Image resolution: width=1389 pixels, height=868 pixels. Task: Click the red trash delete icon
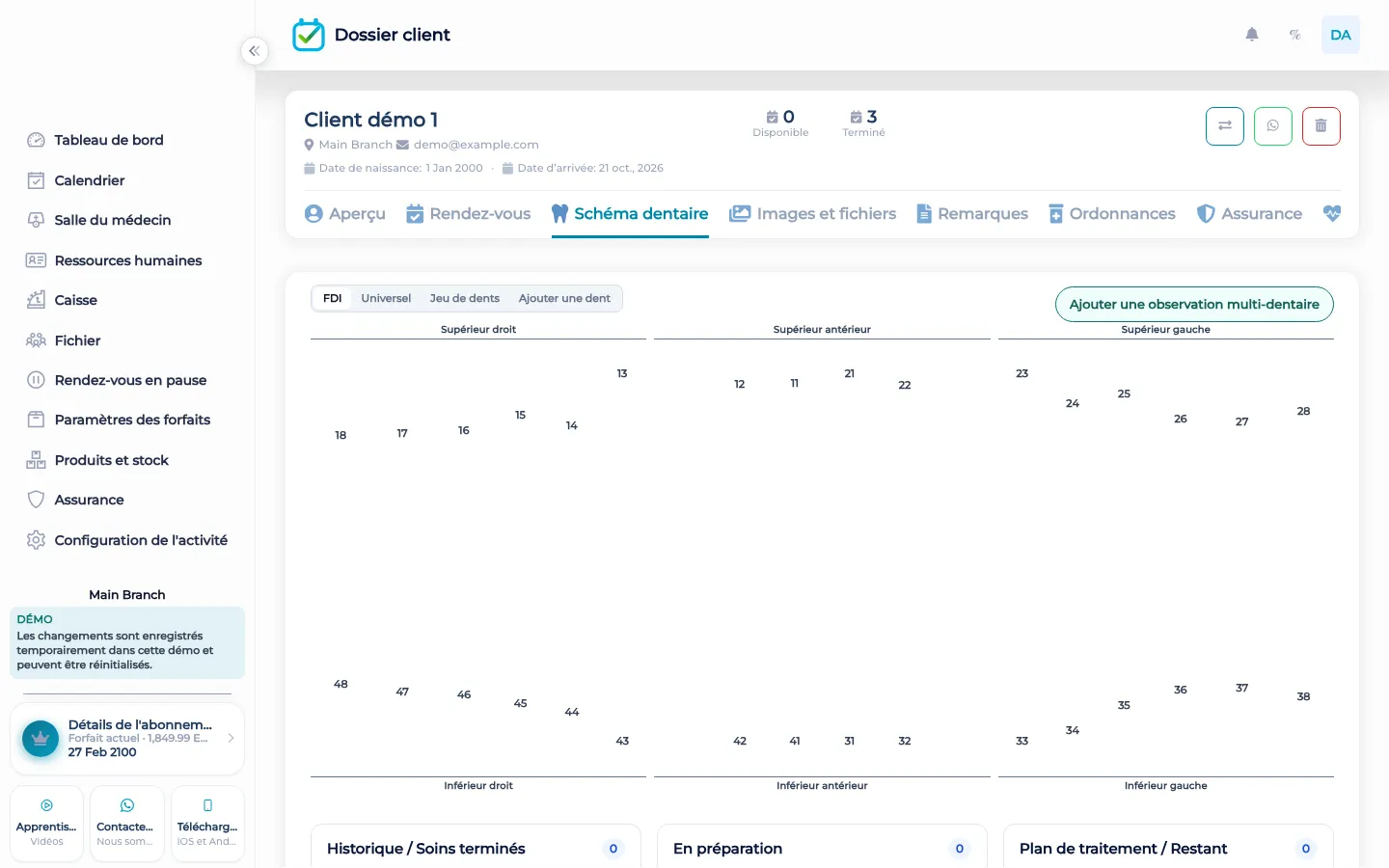[1321, 126]
